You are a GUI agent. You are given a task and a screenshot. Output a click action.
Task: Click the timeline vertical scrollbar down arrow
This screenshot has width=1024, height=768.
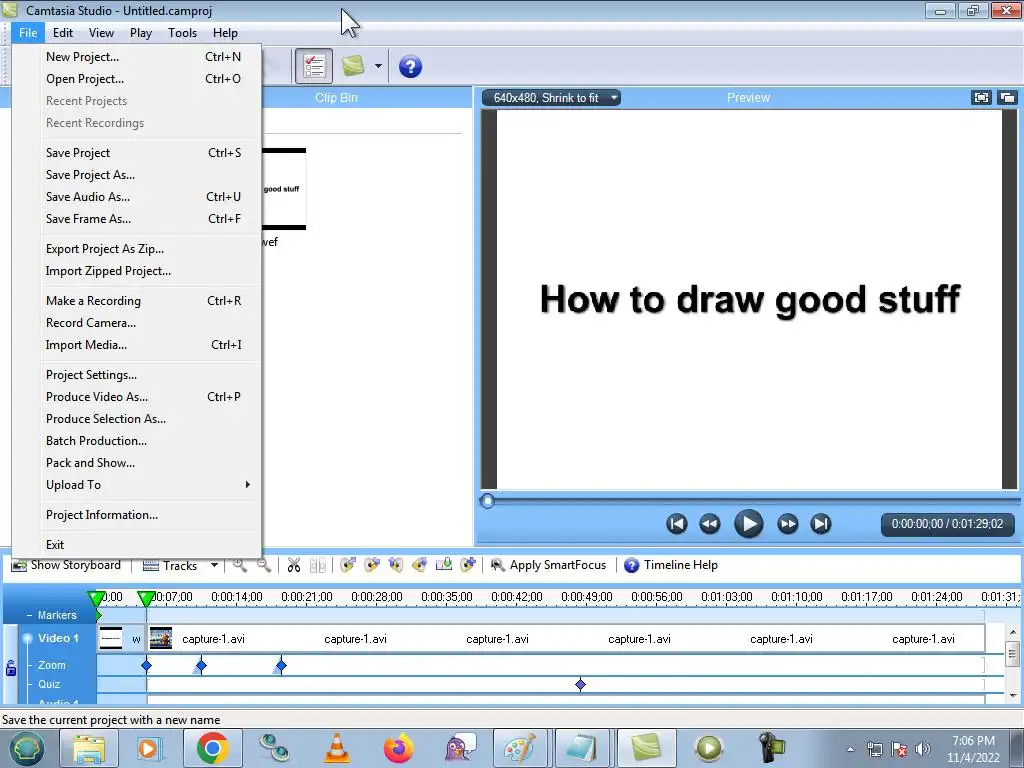coord(1013,695)
